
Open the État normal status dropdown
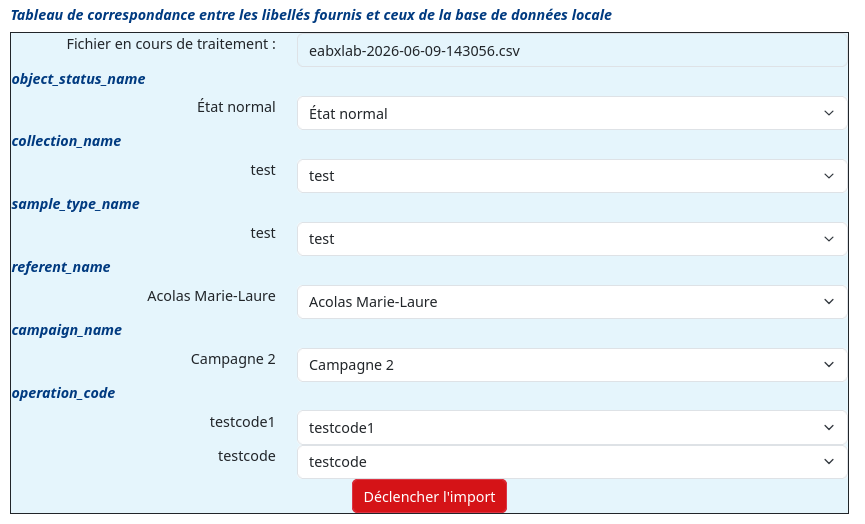pos(572,113)
